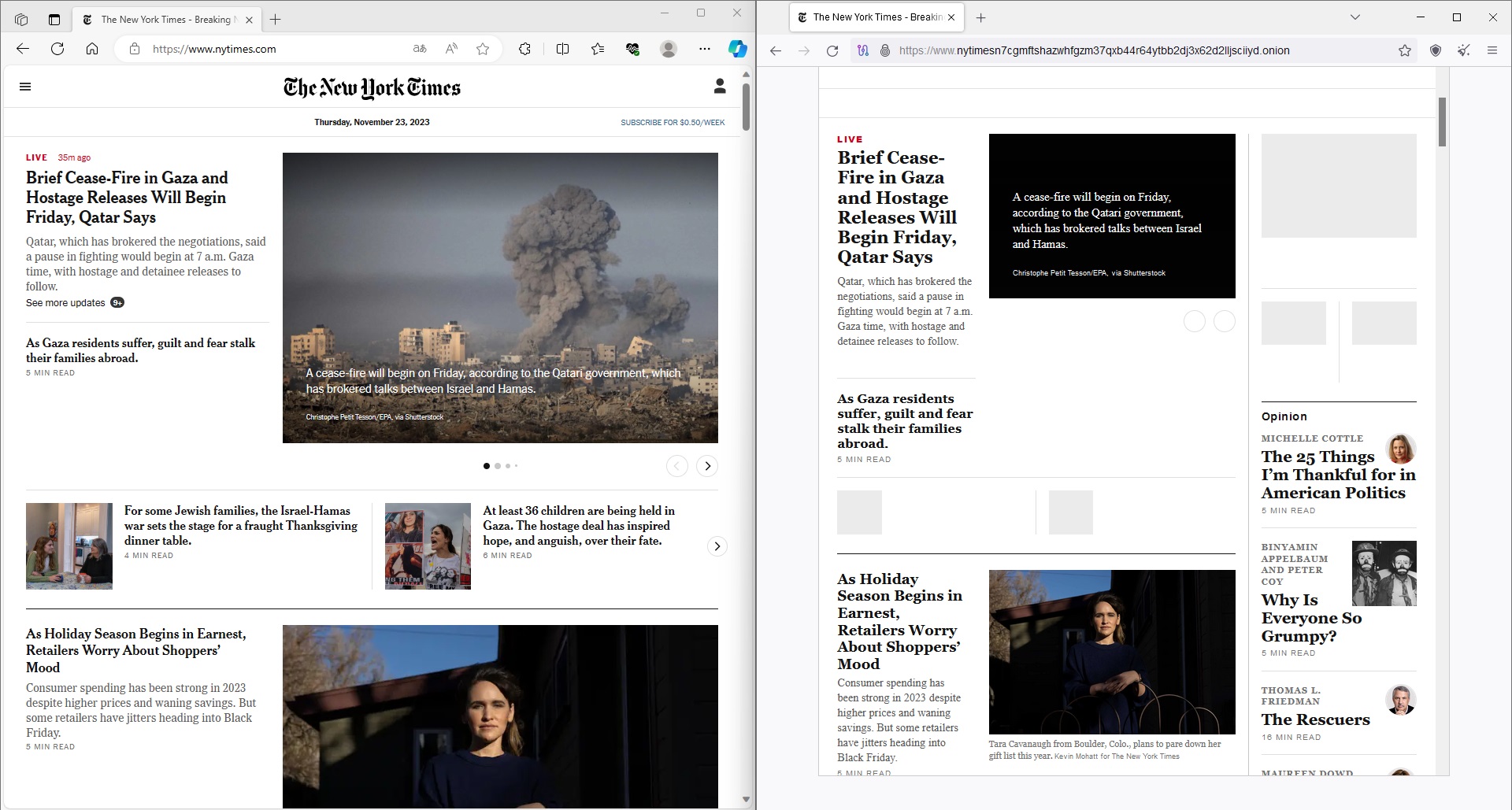Image resolution: width=1512 pixels, height=810 pixels.
Task: Close the New York Times tab in Tor
Action: click(951, 17)
